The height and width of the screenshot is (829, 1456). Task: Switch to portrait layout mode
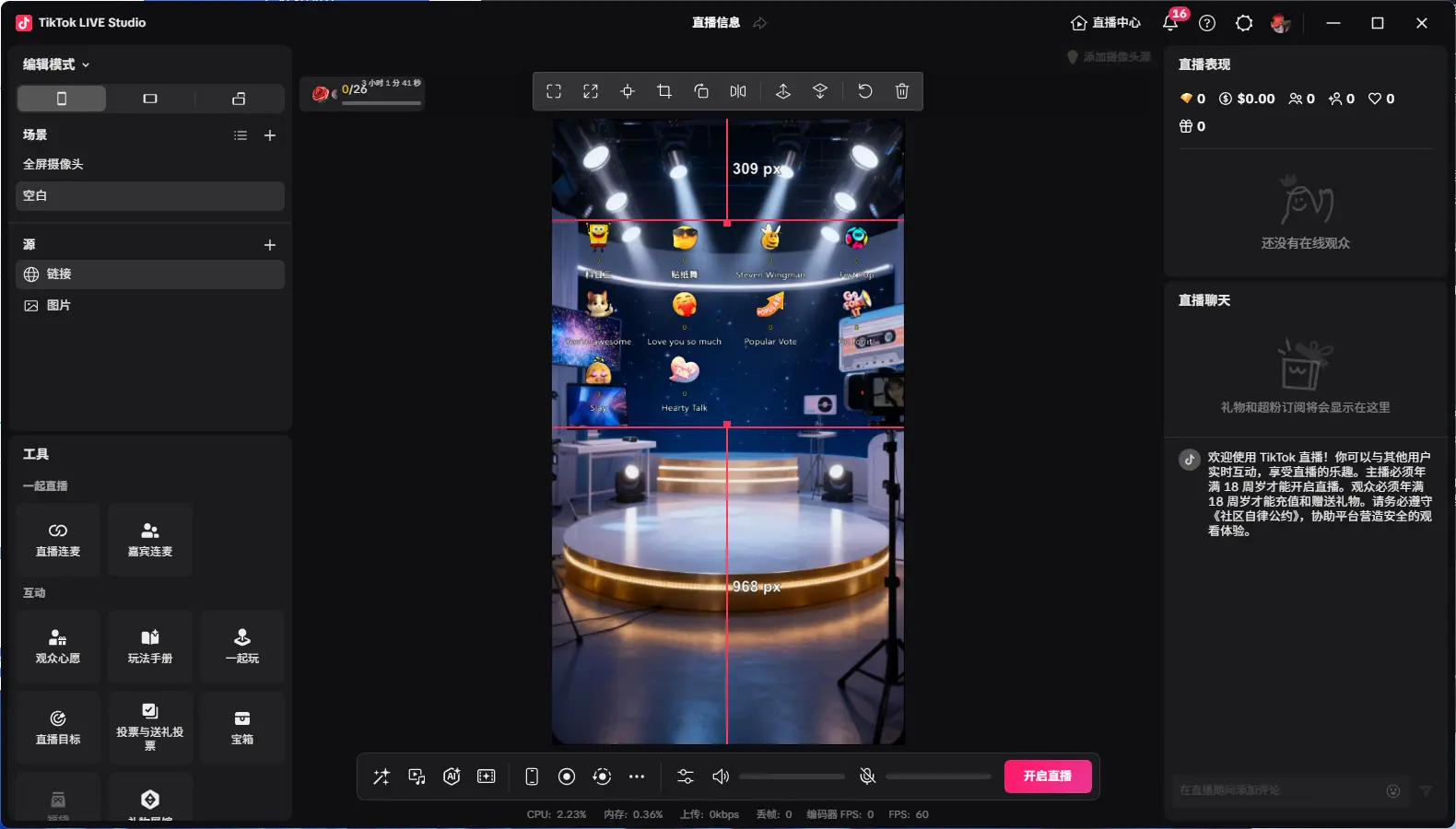62,99
